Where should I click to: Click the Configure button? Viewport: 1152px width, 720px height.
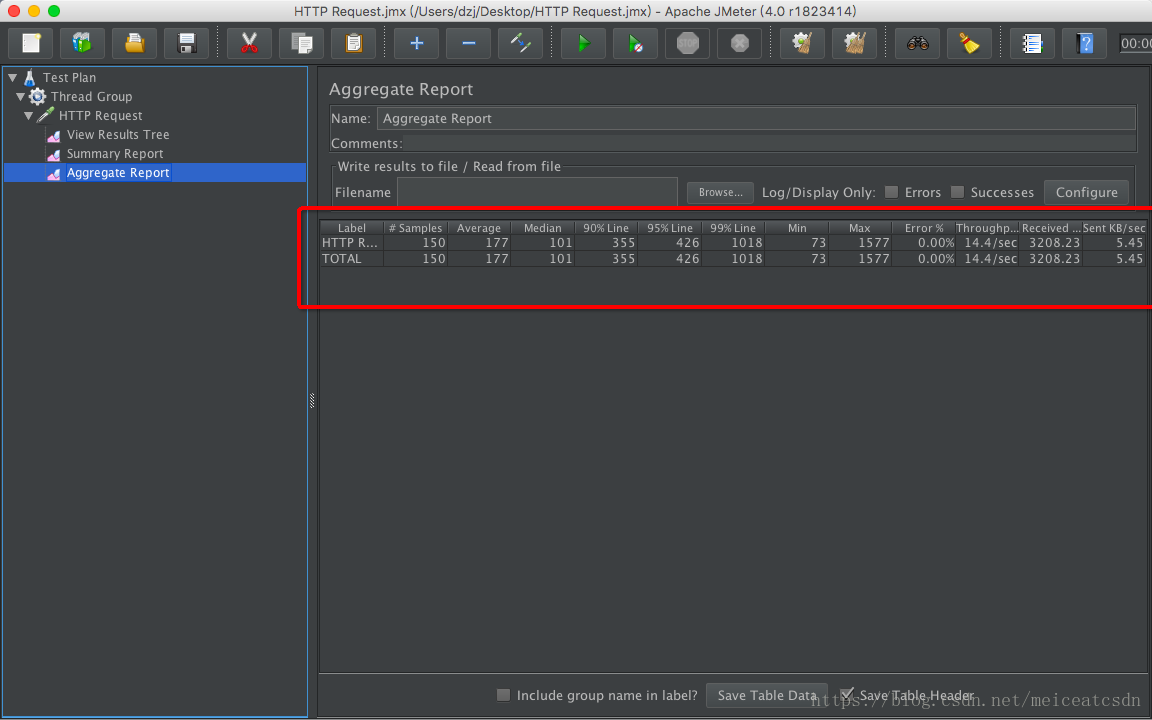1087,192
